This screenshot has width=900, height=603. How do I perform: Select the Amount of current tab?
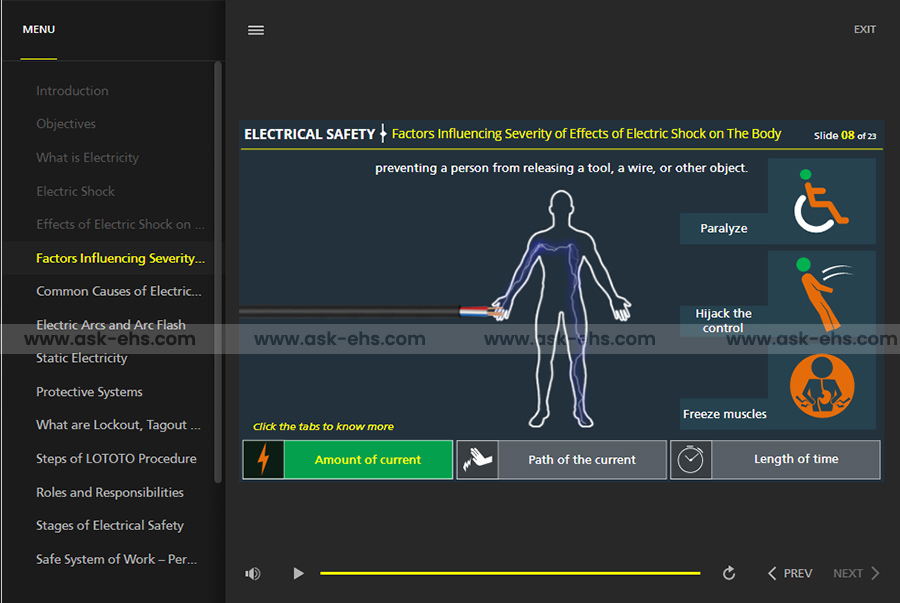[x=368, y=460]
